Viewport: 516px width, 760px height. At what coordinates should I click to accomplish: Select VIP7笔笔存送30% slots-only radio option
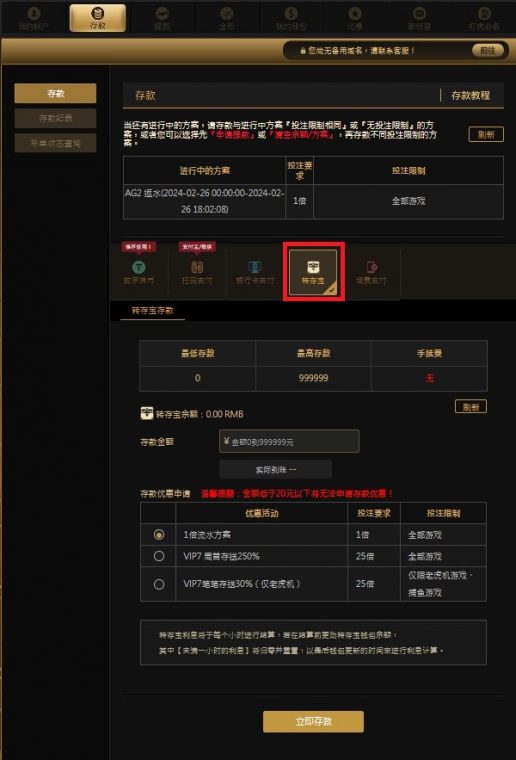pos(158,584)
